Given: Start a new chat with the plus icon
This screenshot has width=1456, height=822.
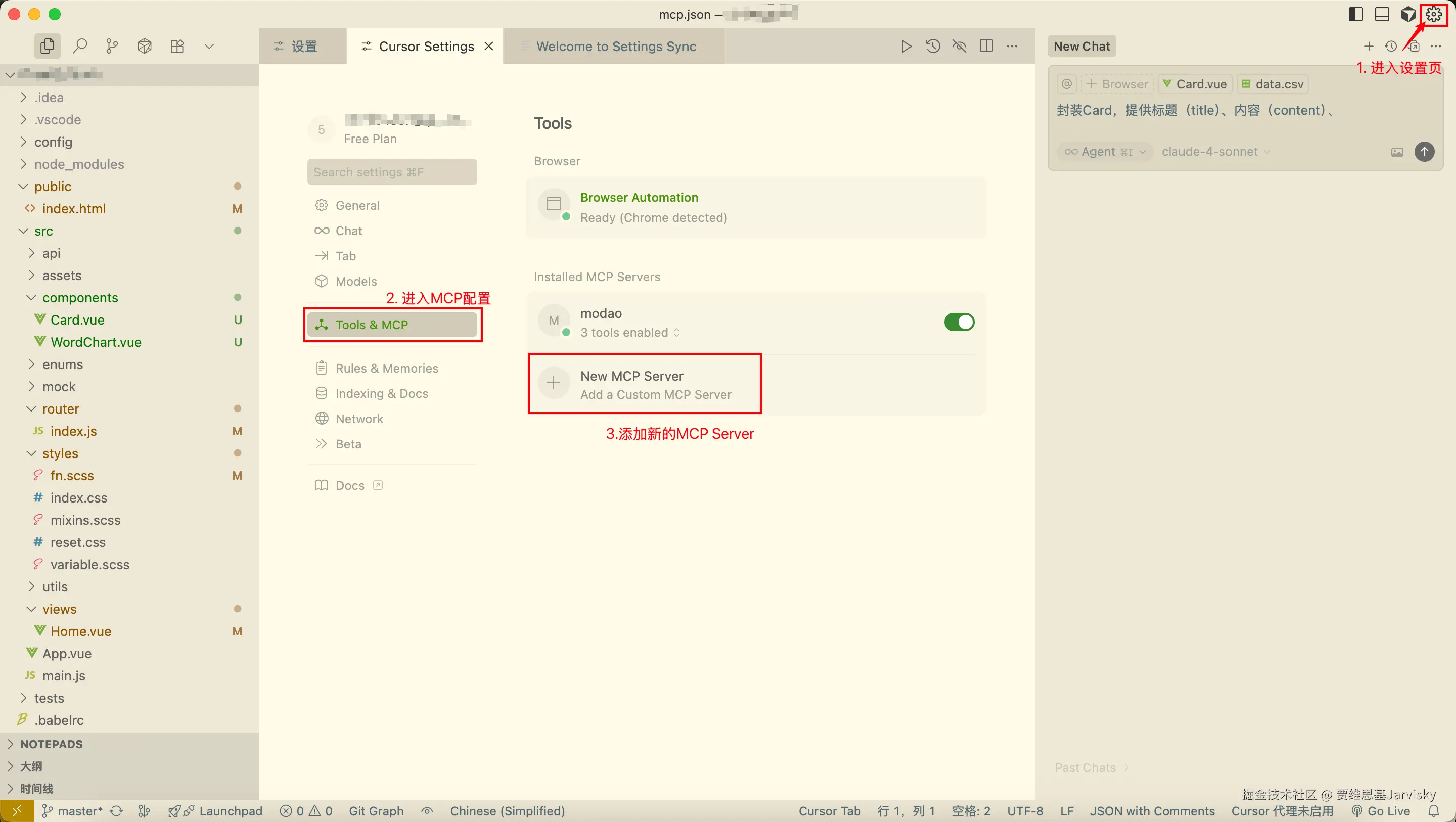Looking at the screenshot, I should click(x=1369, y=47).
